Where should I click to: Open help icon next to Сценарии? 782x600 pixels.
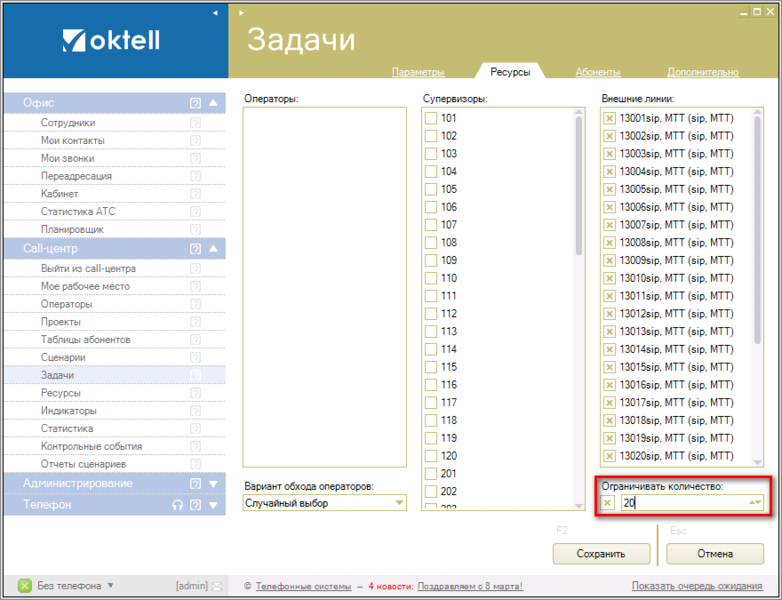[x=196, y=358]
